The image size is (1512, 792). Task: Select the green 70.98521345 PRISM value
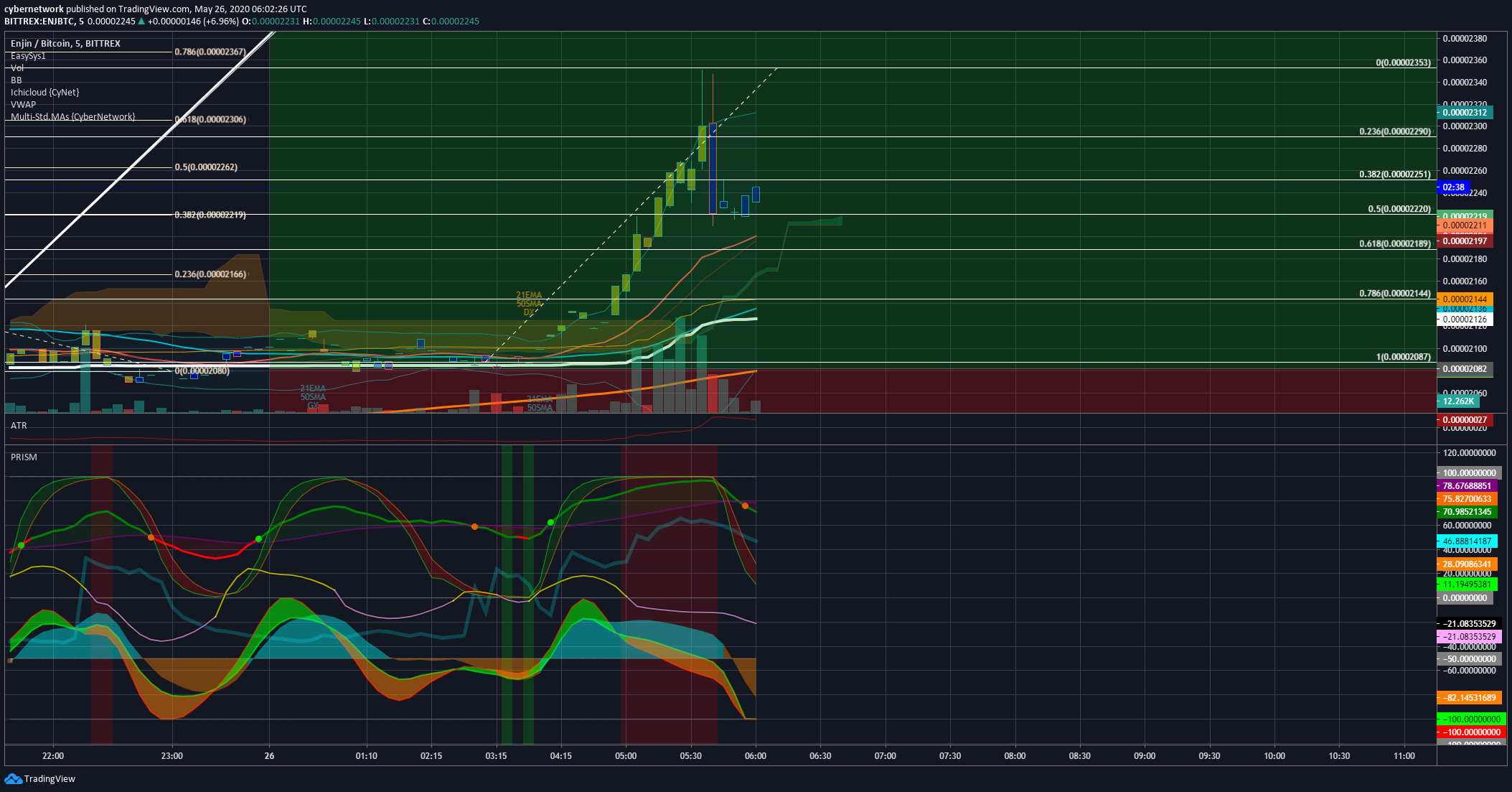tap(1467, 512)
